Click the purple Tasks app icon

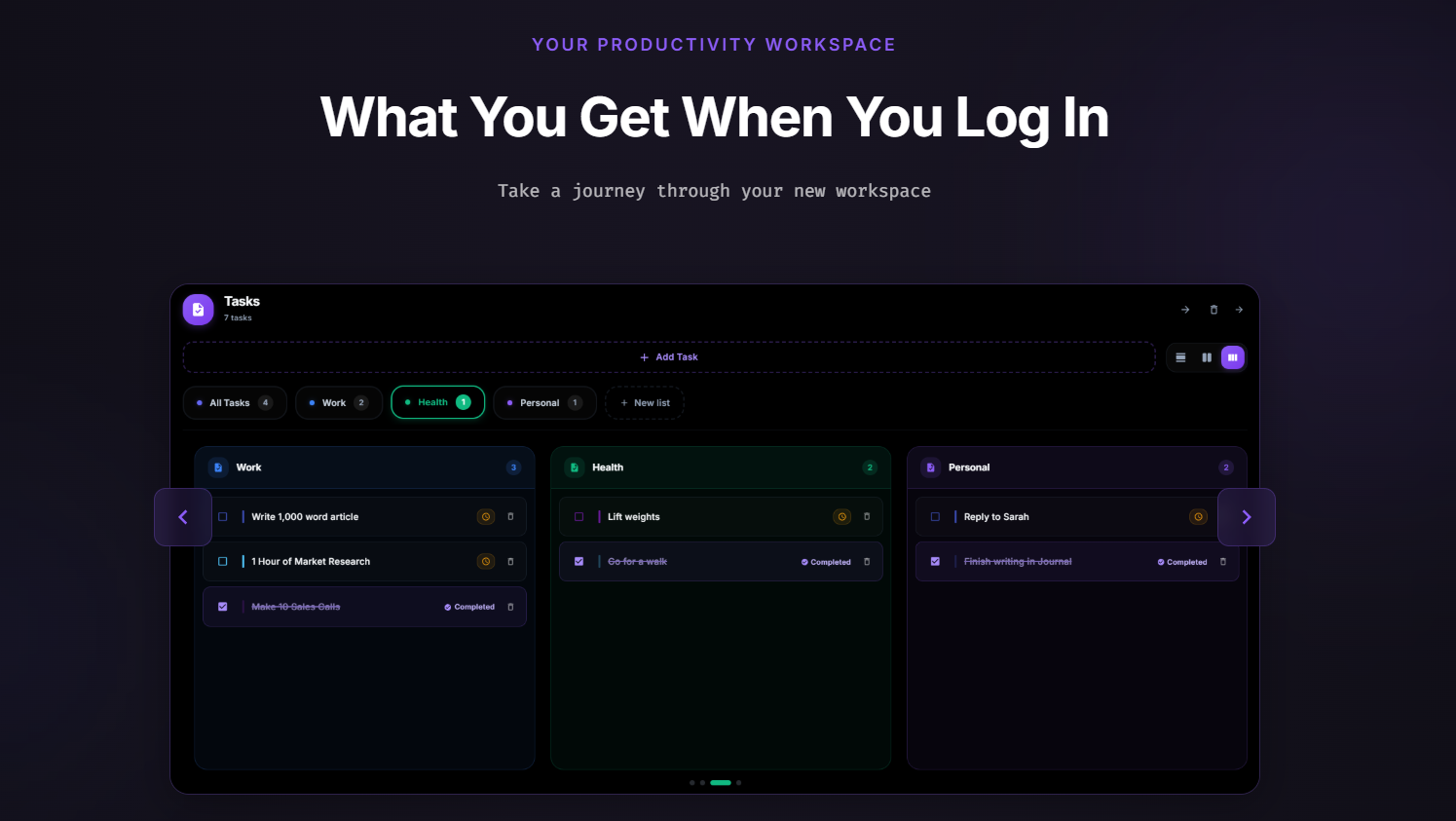(x=198, y=309)
